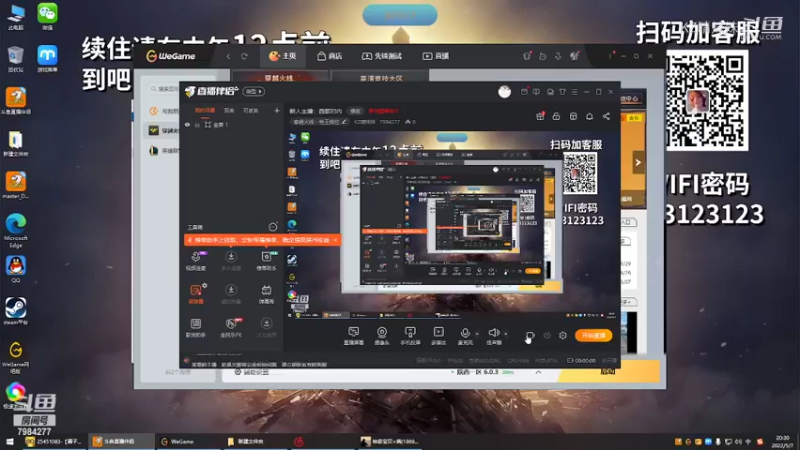Add the multimedia play-button source
Image resolution: width=800 pixels, height=450 pixels.
[438, 336]
